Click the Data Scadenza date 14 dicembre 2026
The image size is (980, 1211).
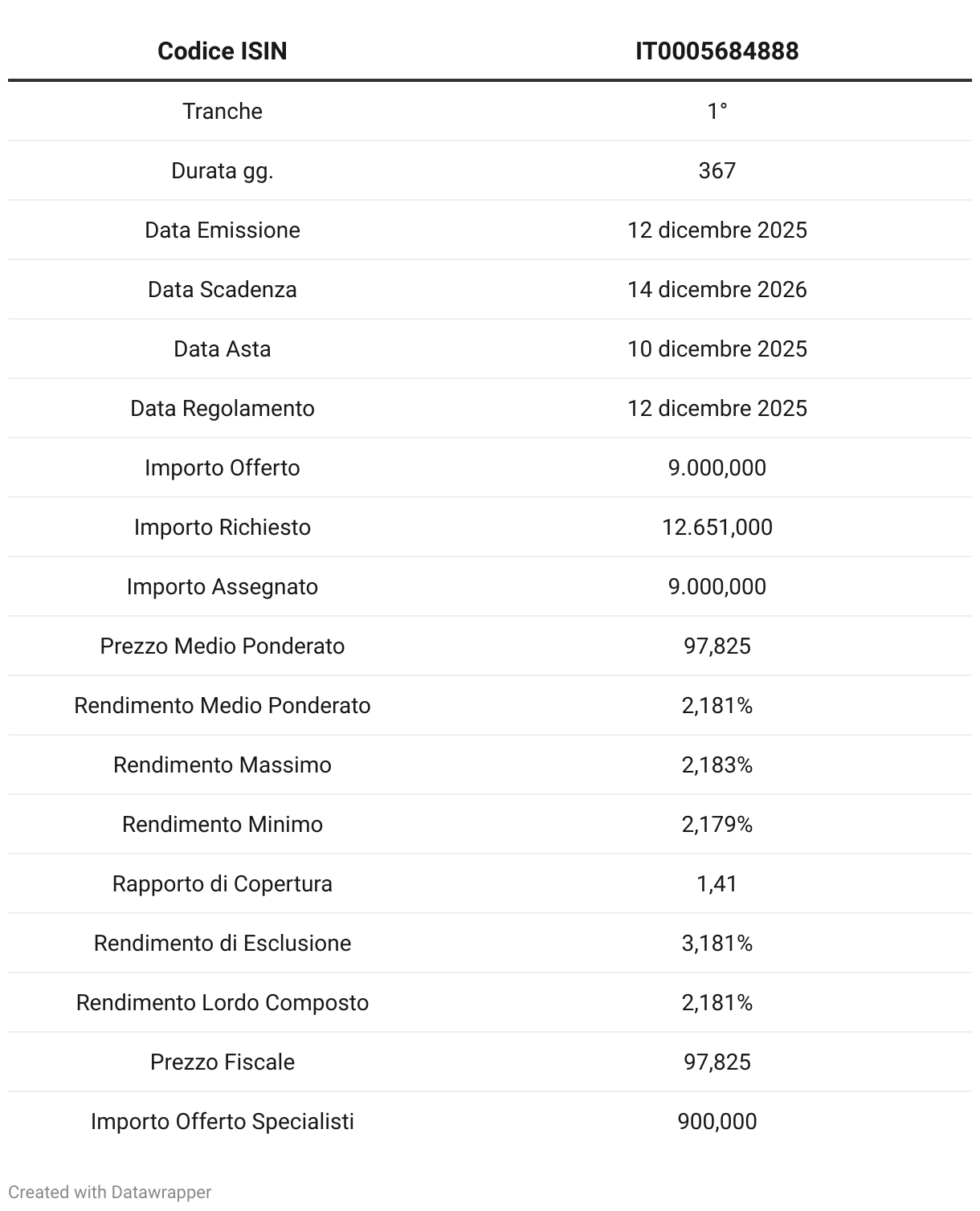pyautogui.click(x=717, y=289)
